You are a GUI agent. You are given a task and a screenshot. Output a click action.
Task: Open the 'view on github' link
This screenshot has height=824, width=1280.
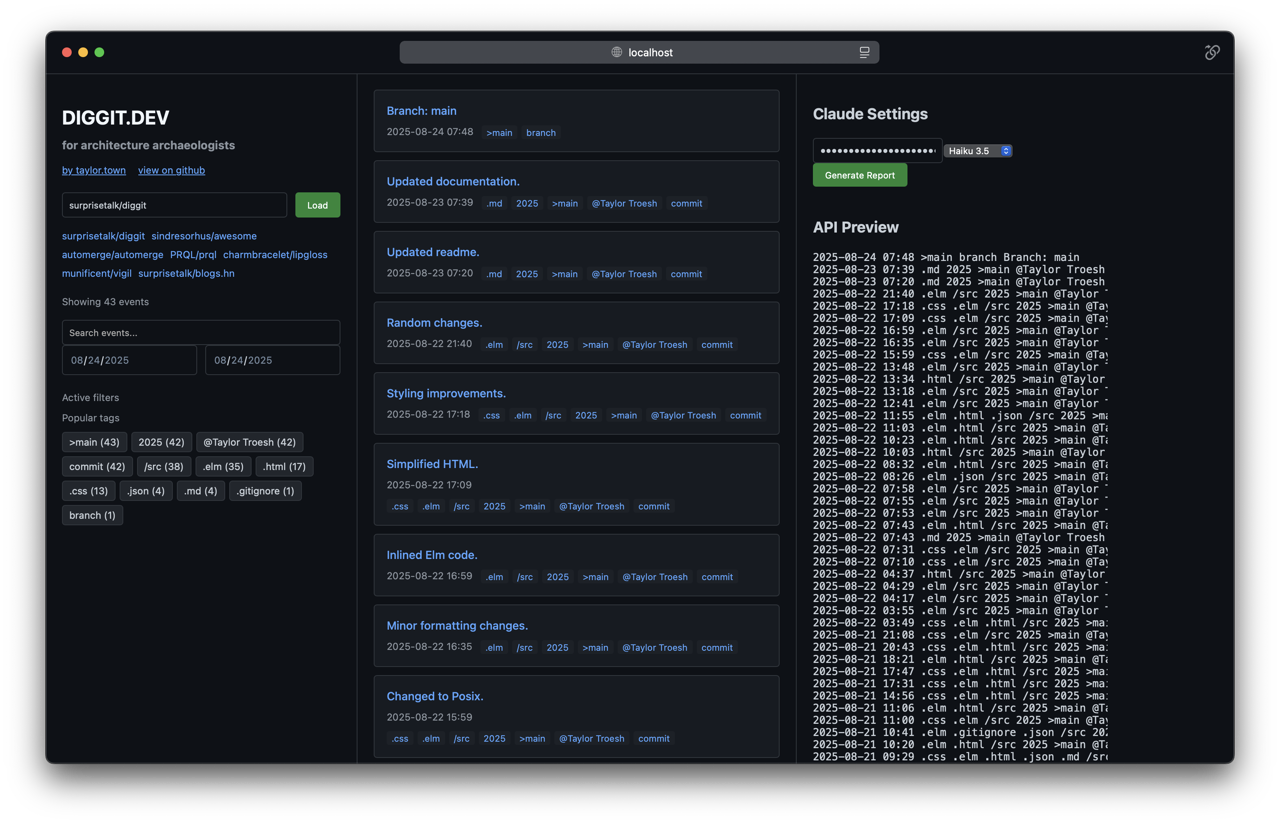(171, 170)
